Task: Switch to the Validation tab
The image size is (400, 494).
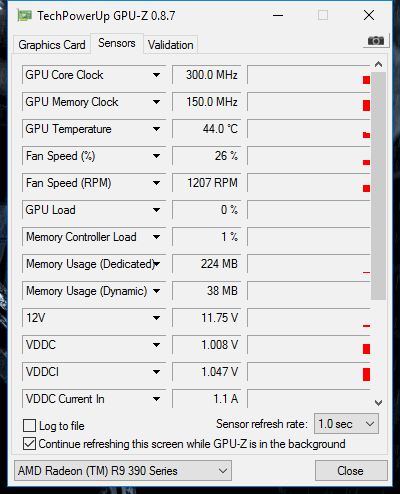Action: [171, 45]
